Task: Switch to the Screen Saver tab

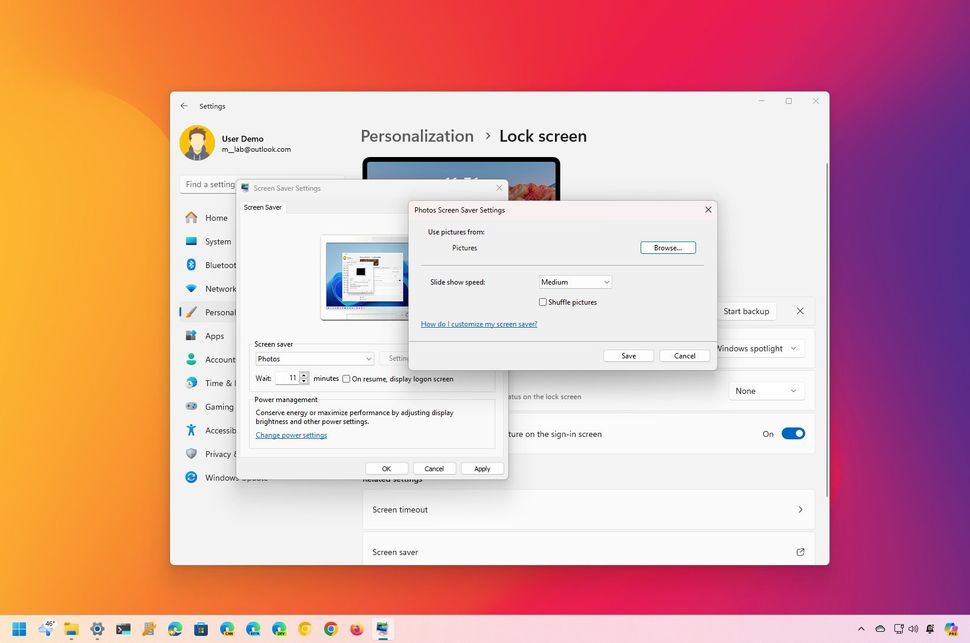Action: coord(262,207)
